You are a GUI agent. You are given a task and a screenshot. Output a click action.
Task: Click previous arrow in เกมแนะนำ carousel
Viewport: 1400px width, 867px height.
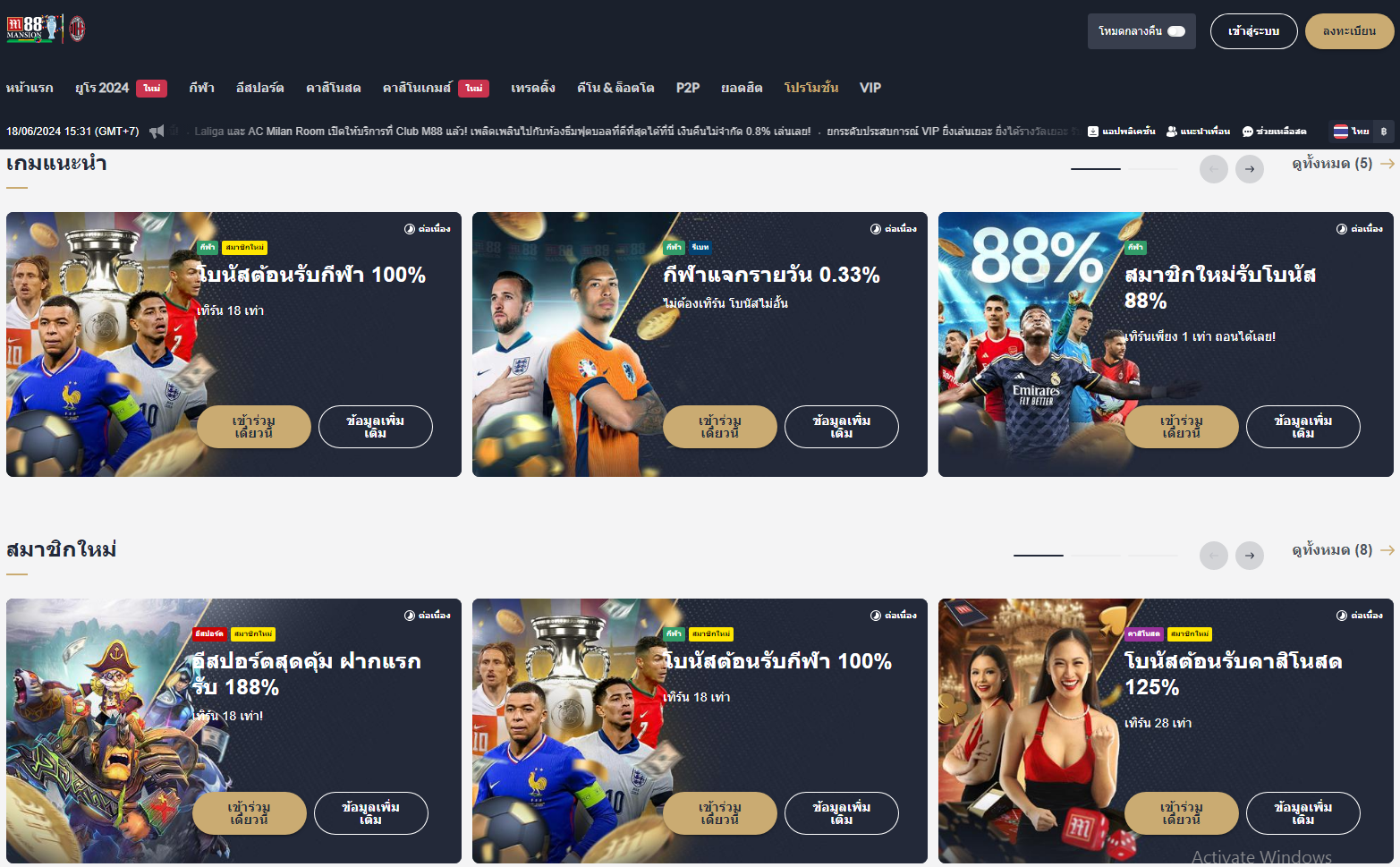click(1214, 168)
